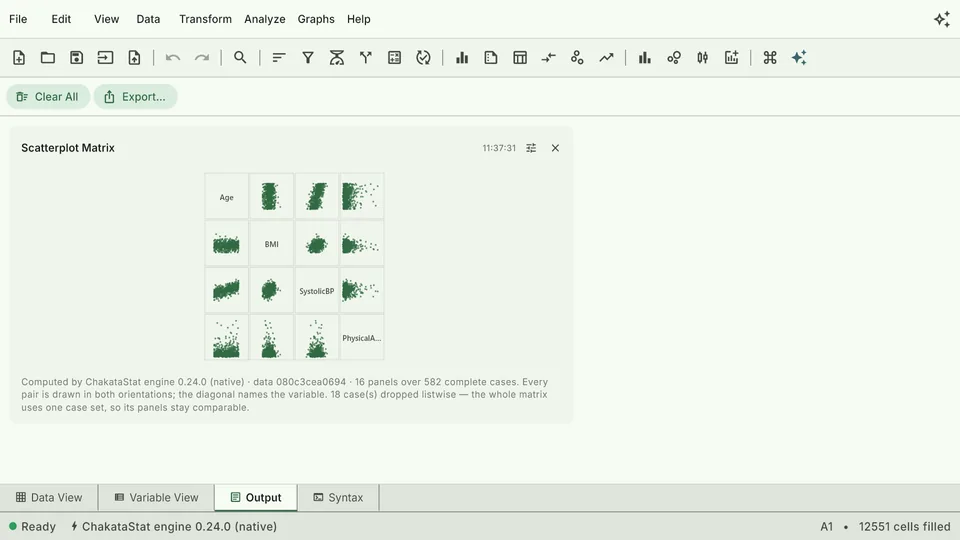Click the BMI diagonal panel
The width and height of the screenshot is (960, 540).
pyautogui.click(x=271, y=244)
